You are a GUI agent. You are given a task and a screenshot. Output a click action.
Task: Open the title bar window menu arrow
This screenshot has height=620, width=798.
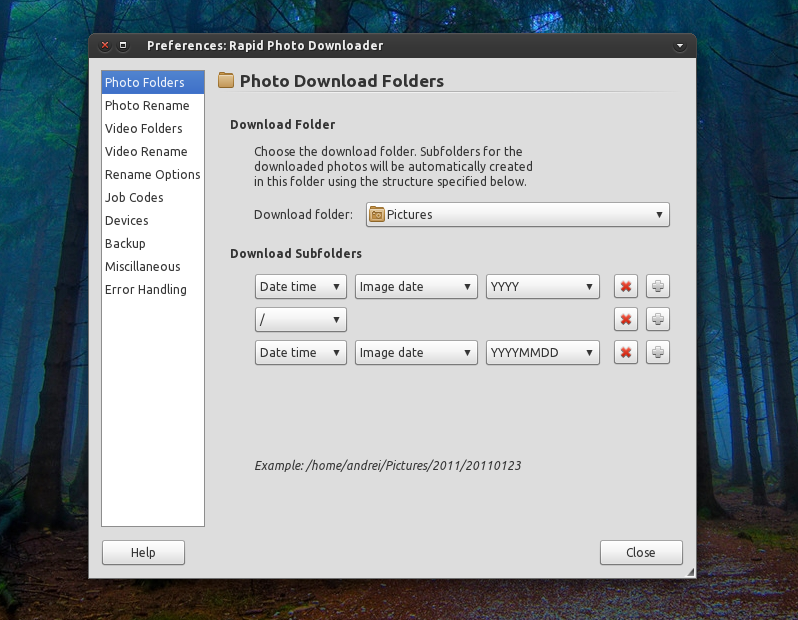(679, 46)
